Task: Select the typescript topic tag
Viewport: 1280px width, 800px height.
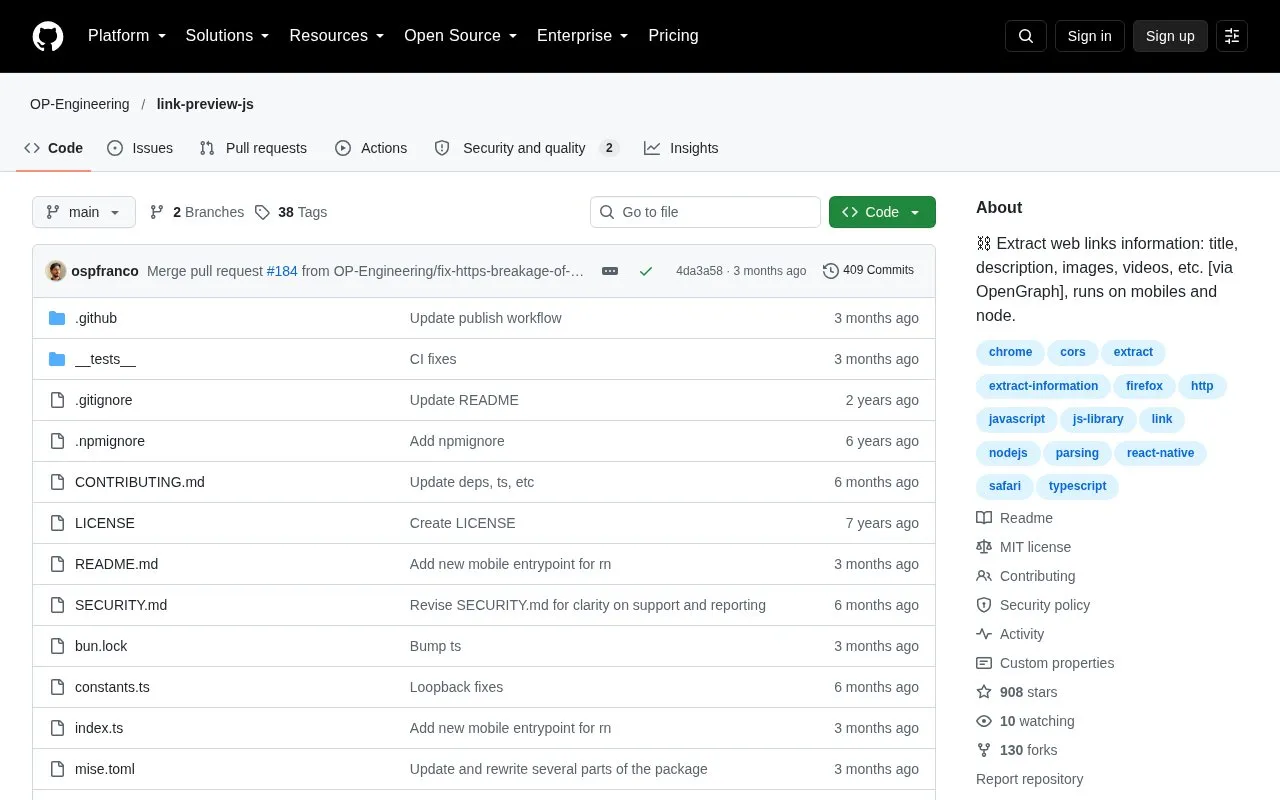Action: [x=1078, y=486]
